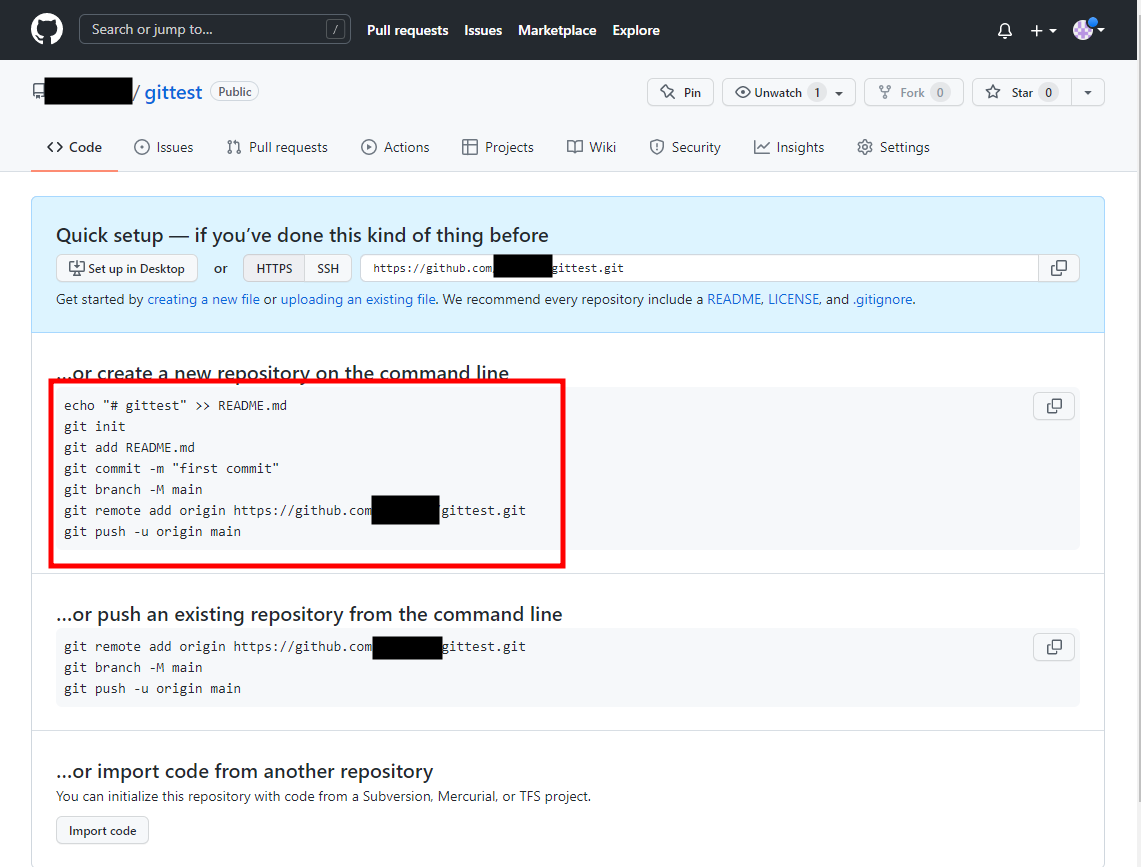
Task: Open the README link
Action: tap(734, 299)
